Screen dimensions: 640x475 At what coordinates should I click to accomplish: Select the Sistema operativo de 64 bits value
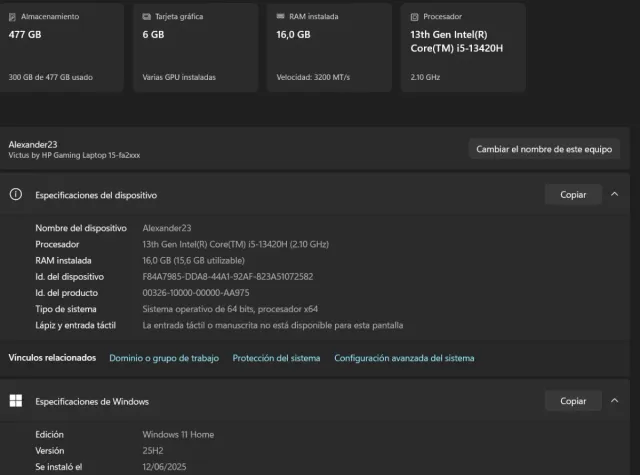point(230,309)
